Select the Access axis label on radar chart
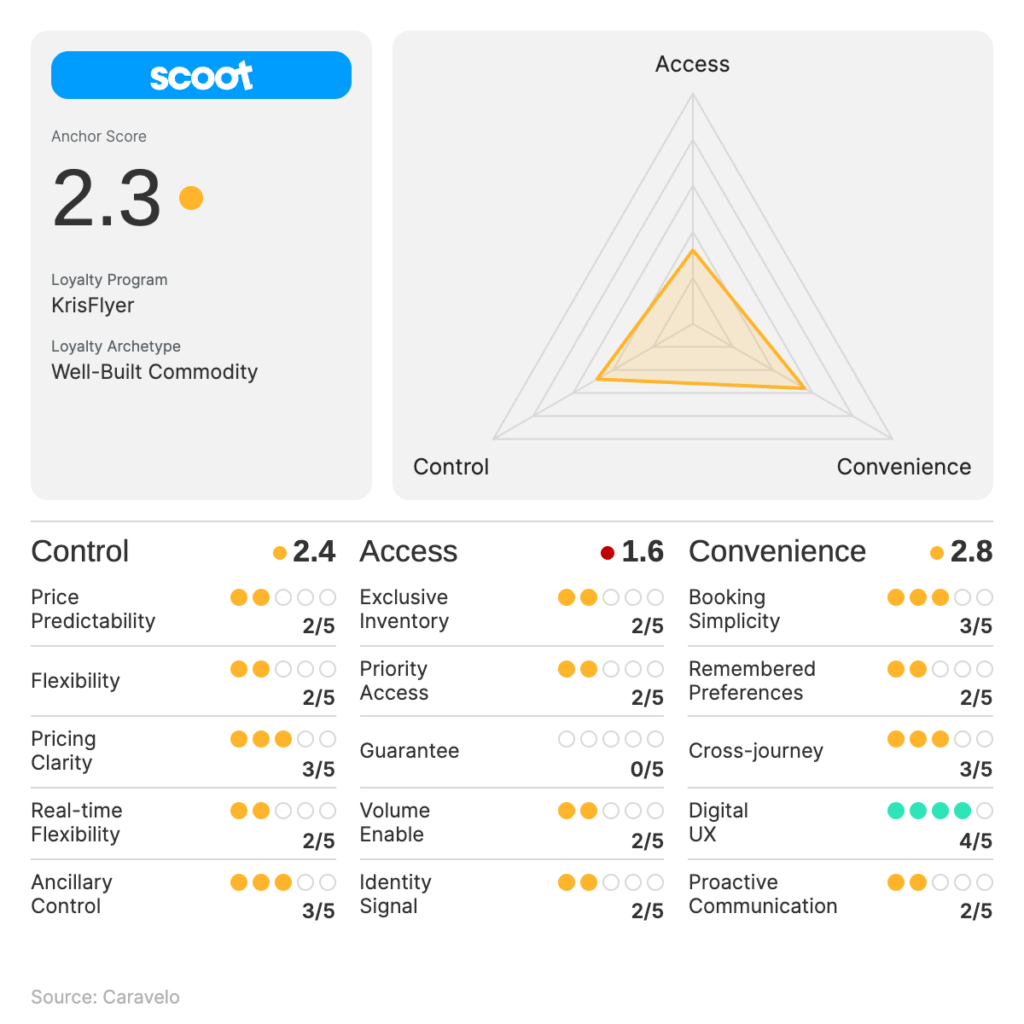The height and width of the screenshot is (1024, 1024). point(692,64)
